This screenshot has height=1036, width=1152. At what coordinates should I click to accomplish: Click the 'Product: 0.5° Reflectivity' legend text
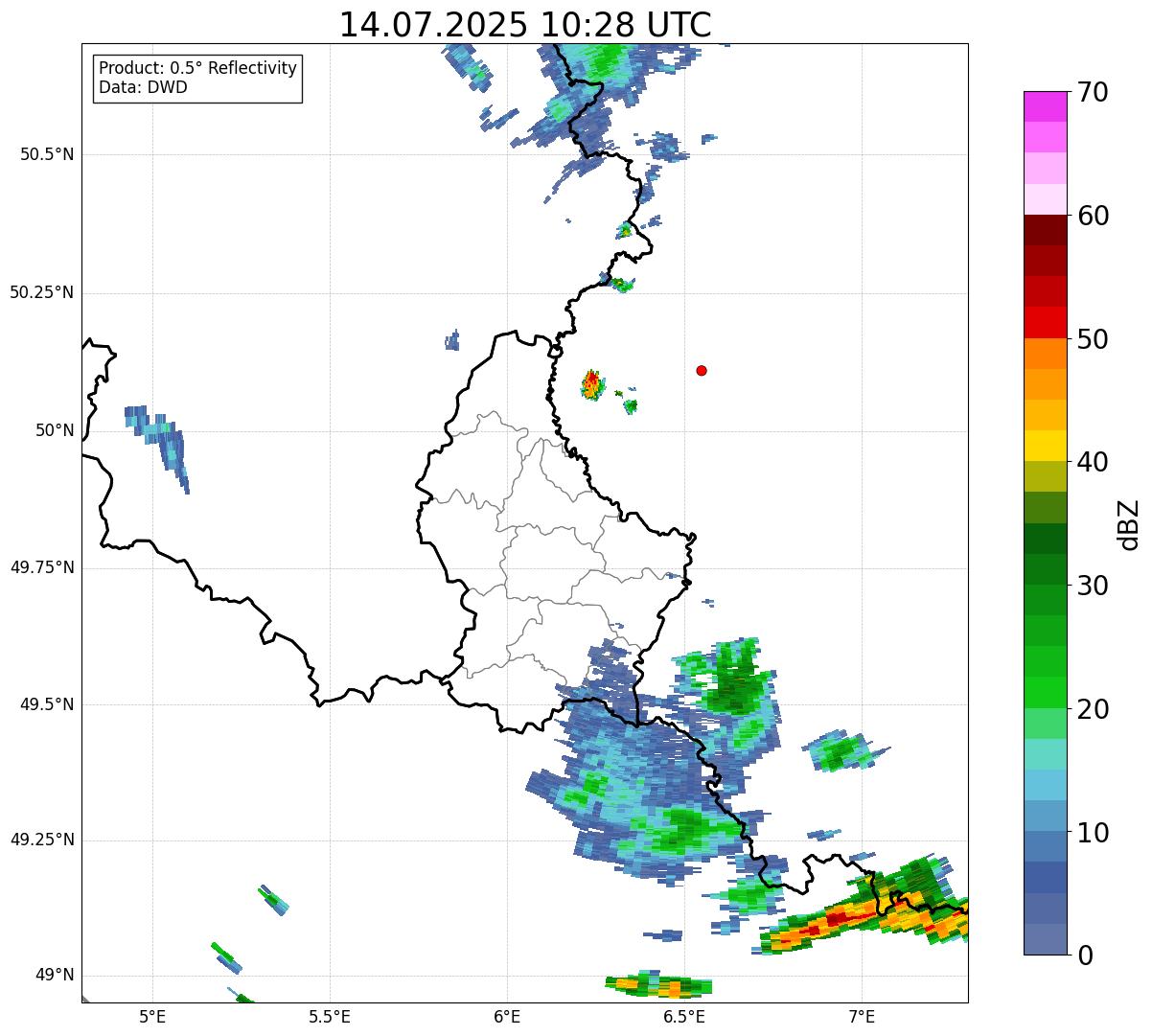click(x=198, y=69)
